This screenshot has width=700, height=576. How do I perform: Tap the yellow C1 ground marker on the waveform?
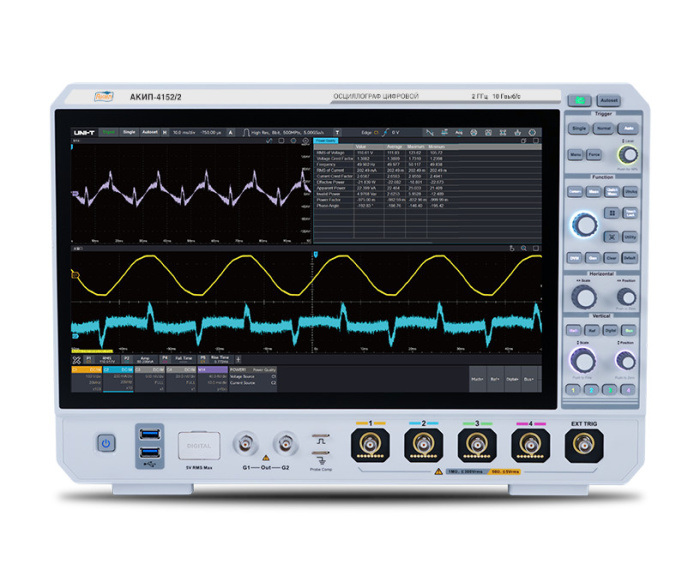75,275
